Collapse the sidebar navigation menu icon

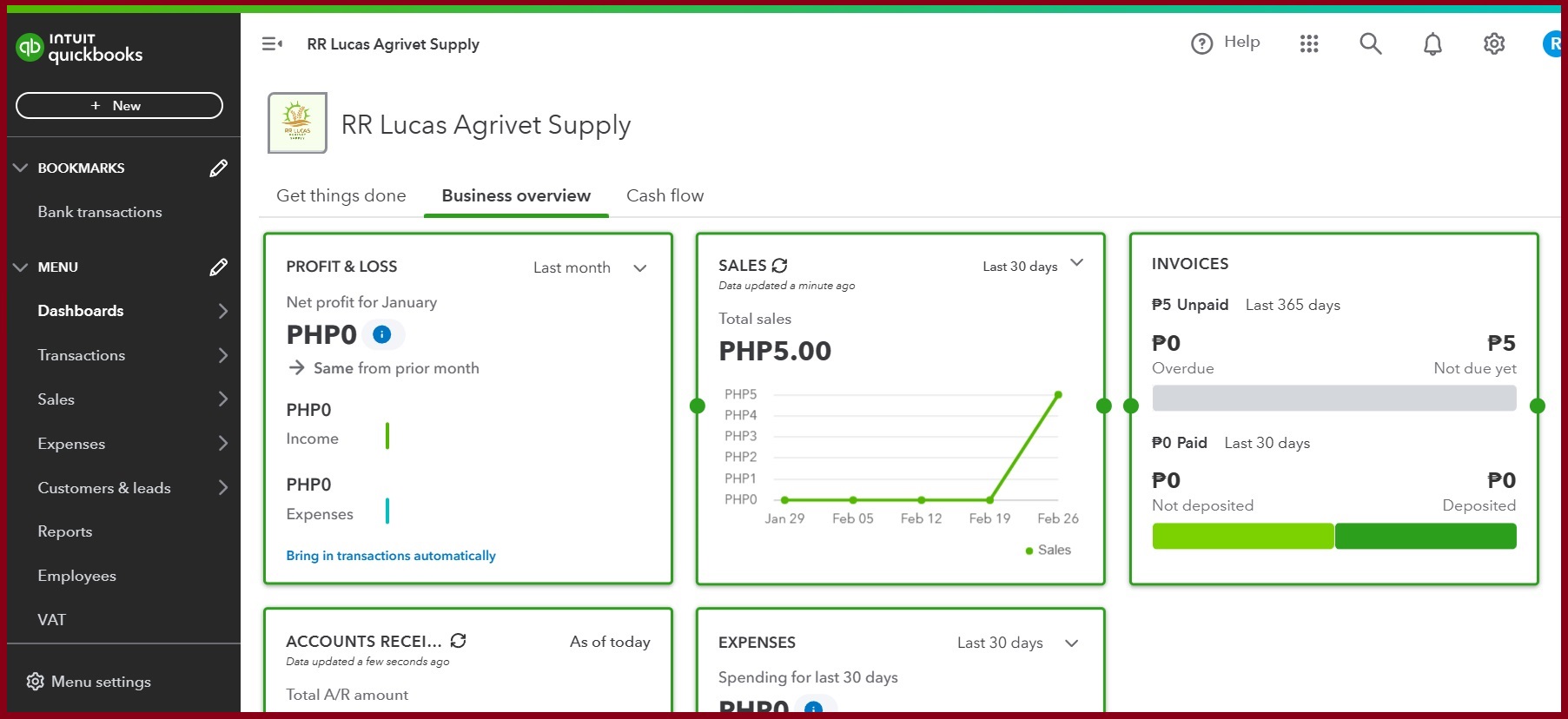(272, 43)
